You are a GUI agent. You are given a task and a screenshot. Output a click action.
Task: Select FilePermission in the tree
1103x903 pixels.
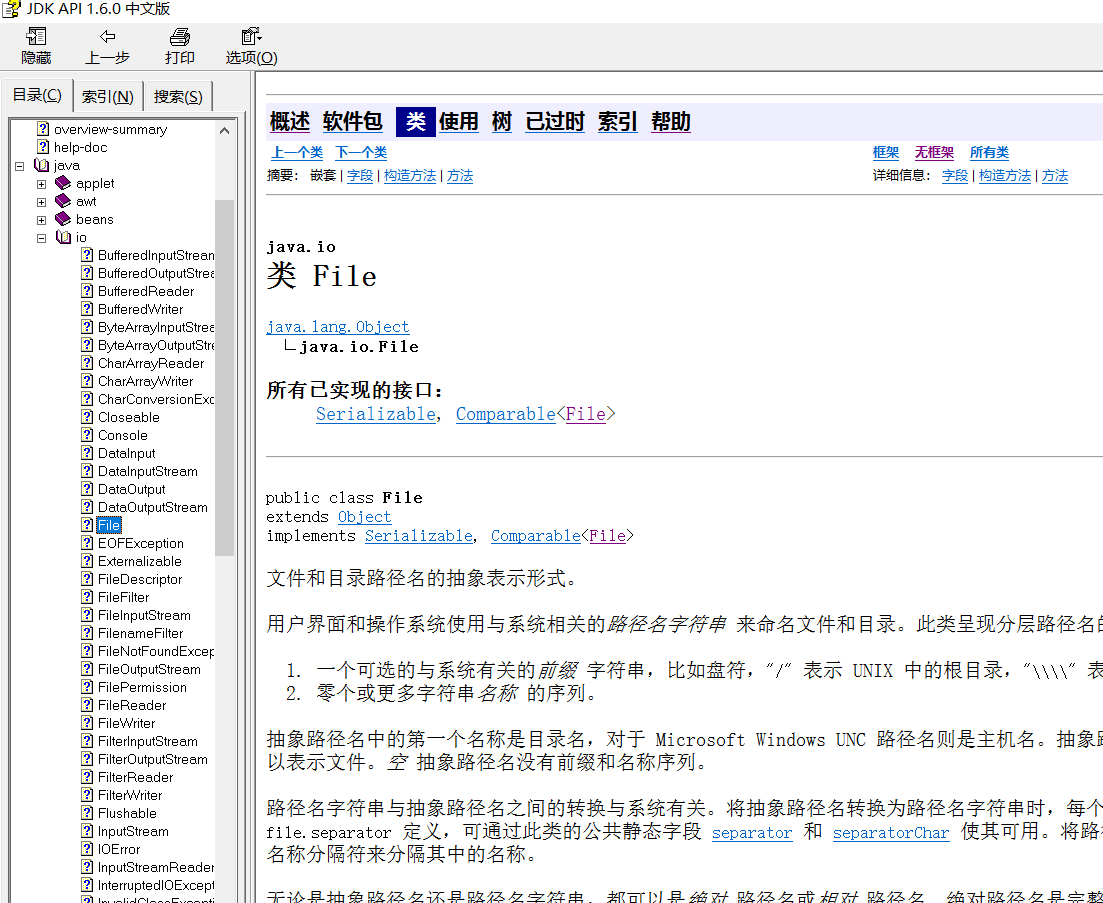[142, 687]
